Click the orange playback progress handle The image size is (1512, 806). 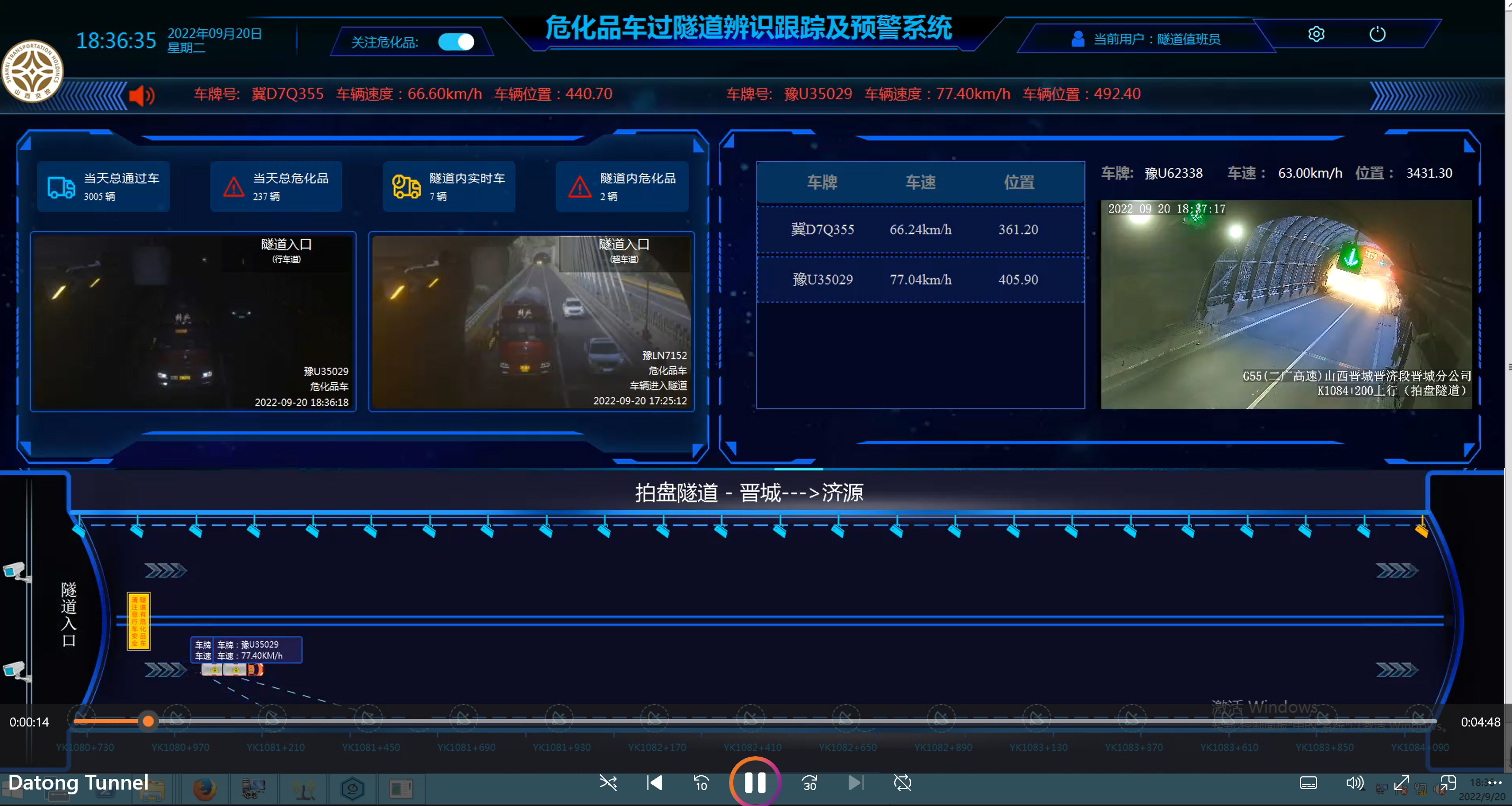[x=148, y=721]
